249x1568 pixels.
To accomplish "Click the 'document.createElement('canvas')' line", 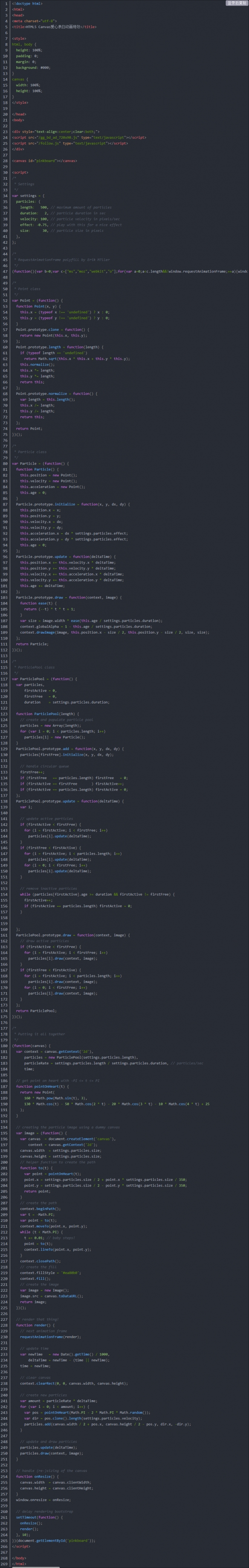I will click(67, 1139).
